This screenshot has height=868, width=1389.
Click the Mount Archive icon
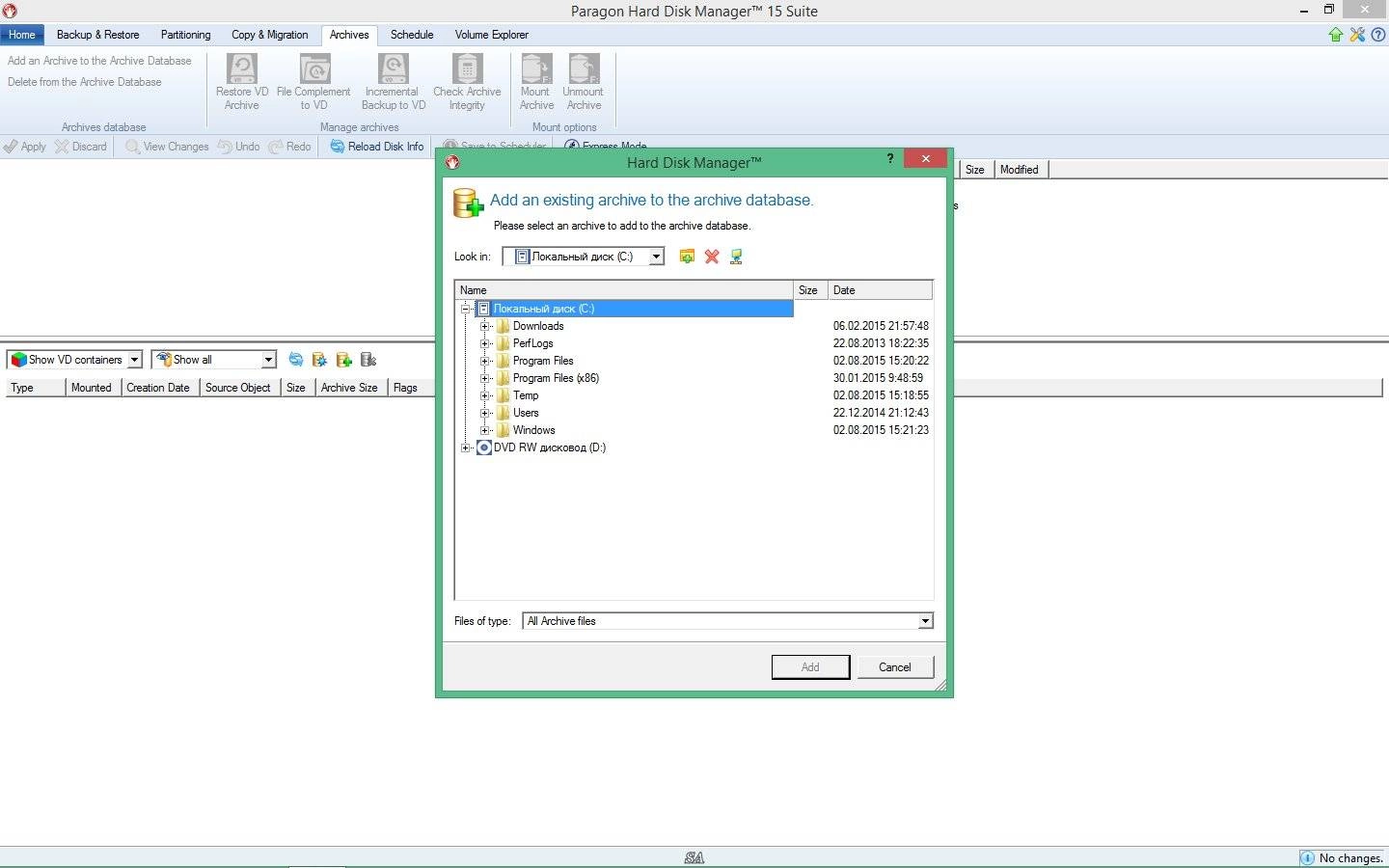click(x=536, y=68)
